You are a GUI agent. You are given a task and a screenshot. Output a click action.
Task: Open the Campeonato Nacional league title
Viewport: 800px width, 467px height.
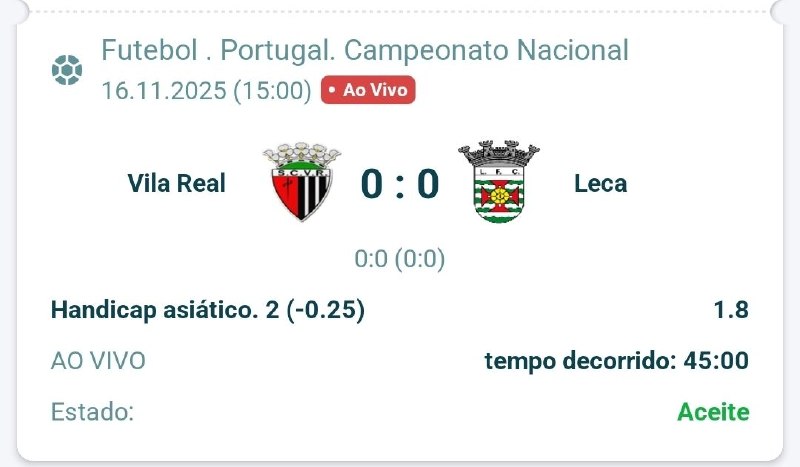click(x=365, y=50)
